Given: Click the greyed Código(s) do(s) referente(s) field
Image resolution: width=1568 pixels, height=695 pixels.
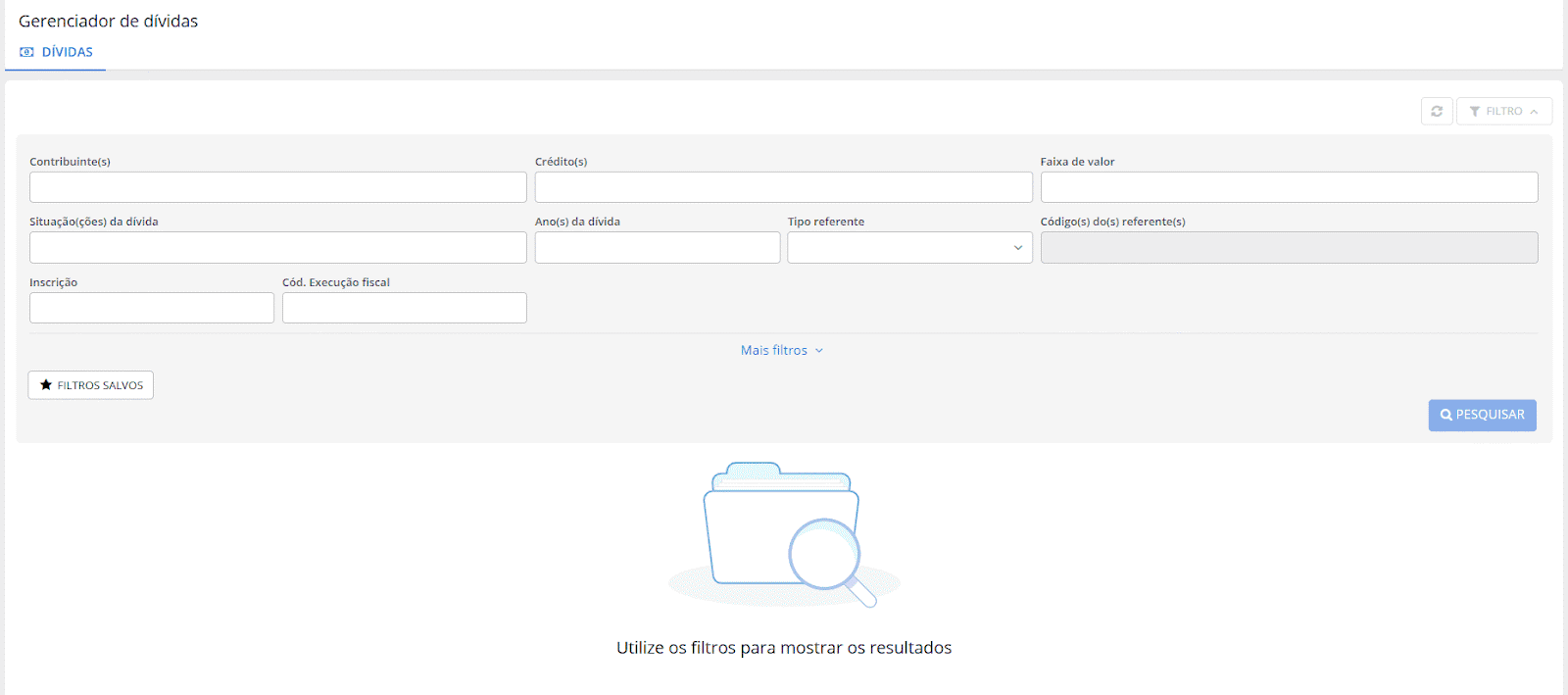Looking at the screenshot, I should (1289, 248).
